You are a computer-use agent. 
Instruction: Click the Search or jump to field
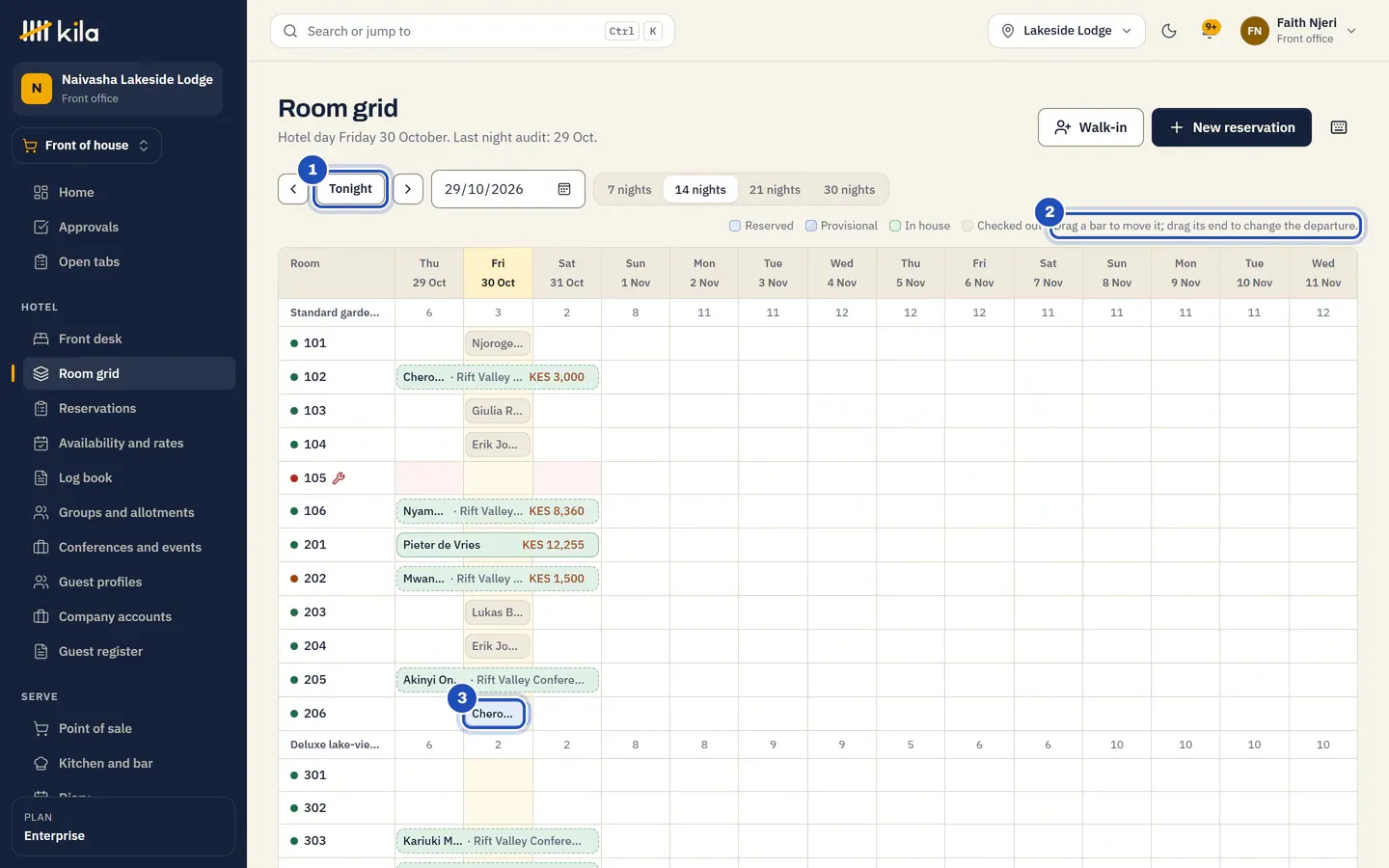[x=473, y=31]
